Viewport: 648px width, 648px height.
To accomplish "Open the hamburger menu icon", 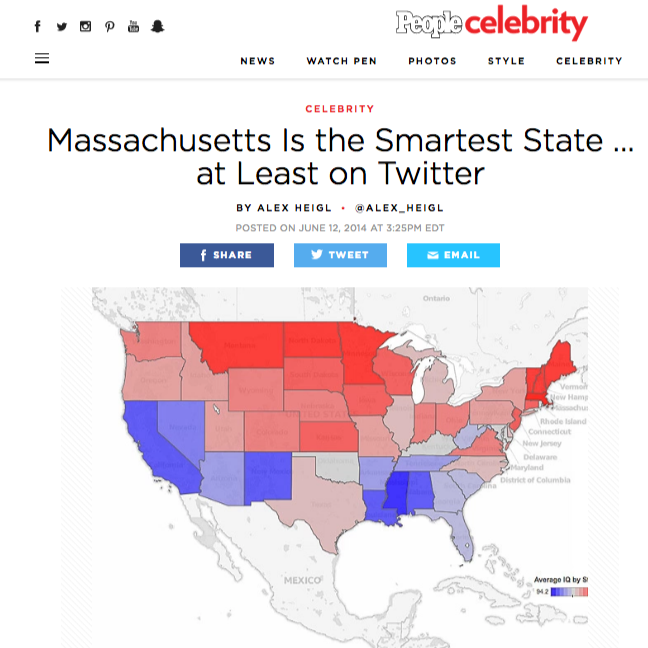I will tap(42, 59).
